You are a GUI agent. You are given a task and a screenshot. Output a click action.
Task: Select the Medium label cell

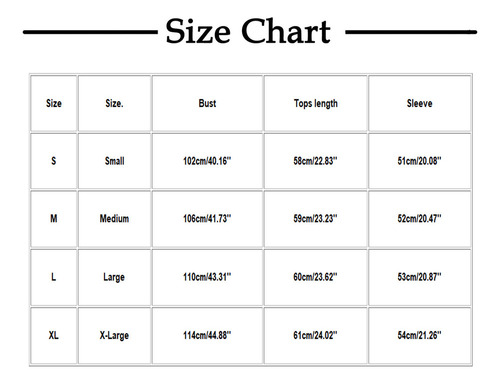[x=114, y=219]
